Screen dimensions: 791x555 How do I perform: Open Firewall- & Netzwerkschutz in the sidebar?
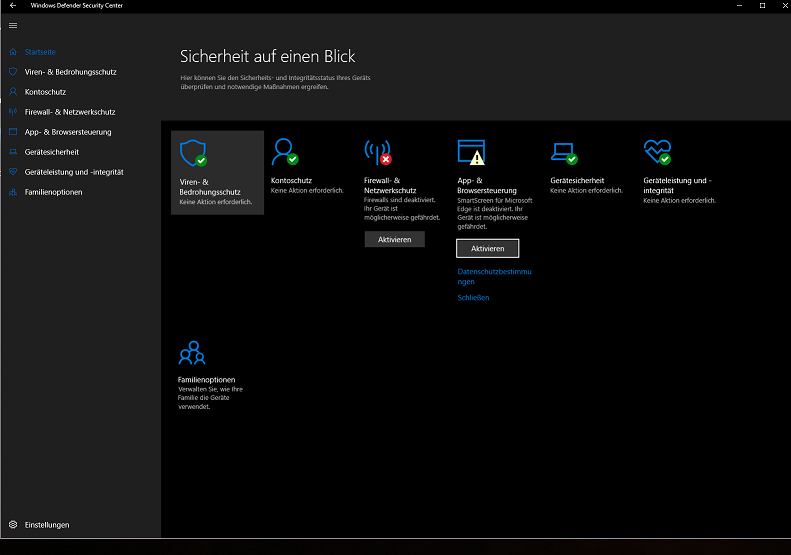70,112
